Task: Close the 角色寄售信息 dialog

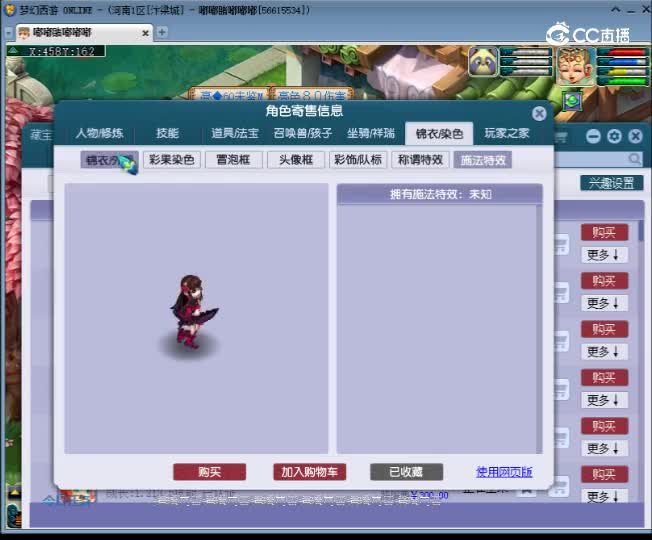Action: pos(539,113)
